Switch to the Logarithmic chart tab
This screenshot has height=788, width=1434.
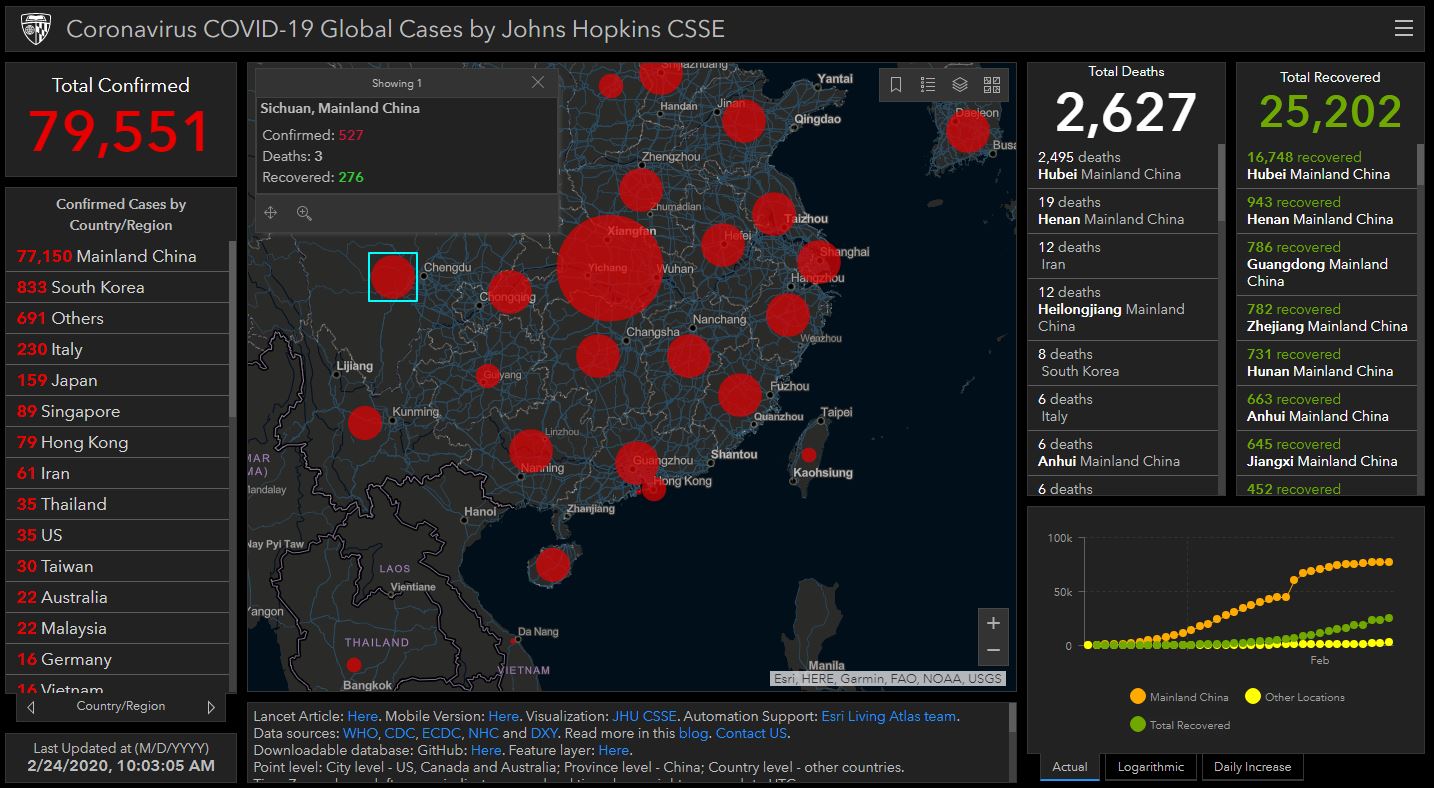[1150, 767]
